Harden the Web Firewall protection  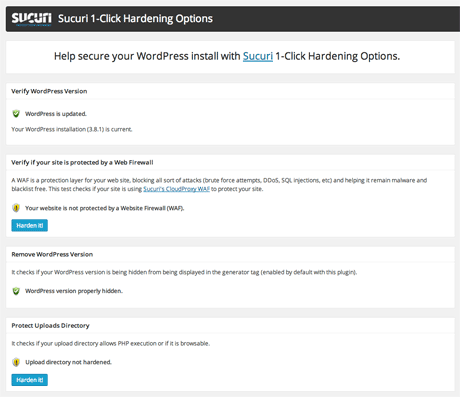point(30,225)
